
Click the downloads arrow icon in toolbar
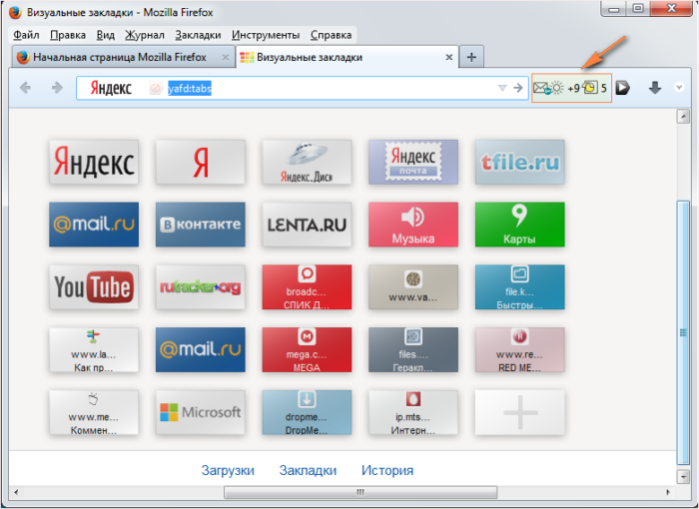[x=654, y=88]
